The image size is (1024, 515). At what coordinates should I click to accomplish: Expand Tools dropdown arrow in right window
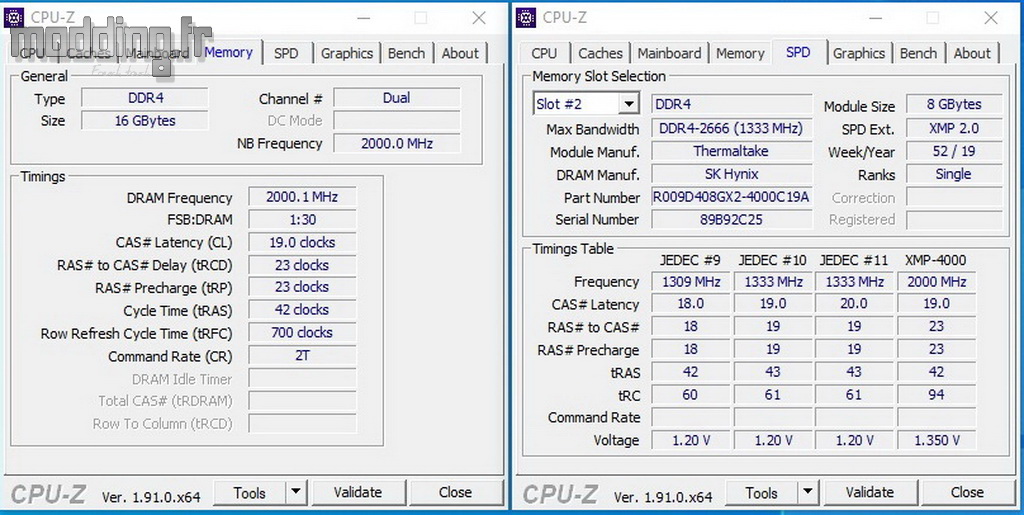[808, 492]
